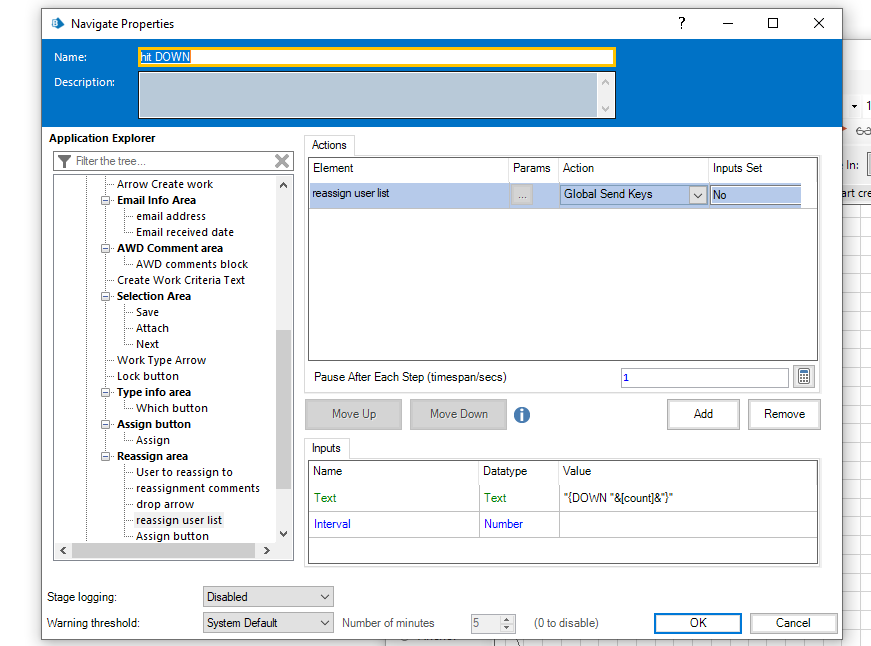Click the Name text field
871x646 pixels.
376,57
